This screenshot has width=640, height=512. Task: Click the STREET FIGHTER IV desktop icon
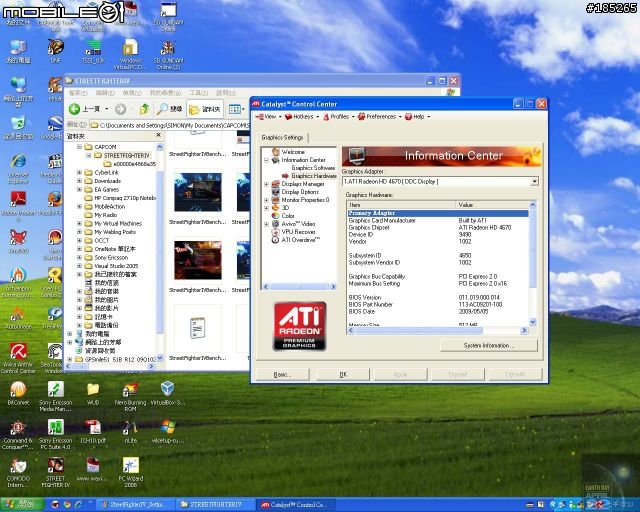[x=56, y=465]
